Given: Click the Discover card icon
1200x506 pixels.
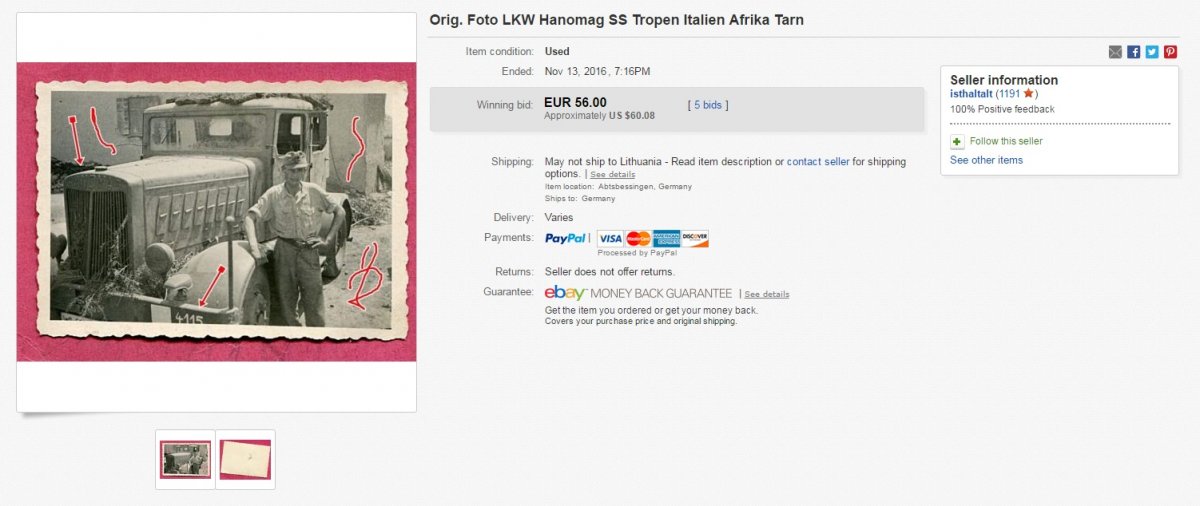Looking at the screenshot, I should (x=694, y=238).
